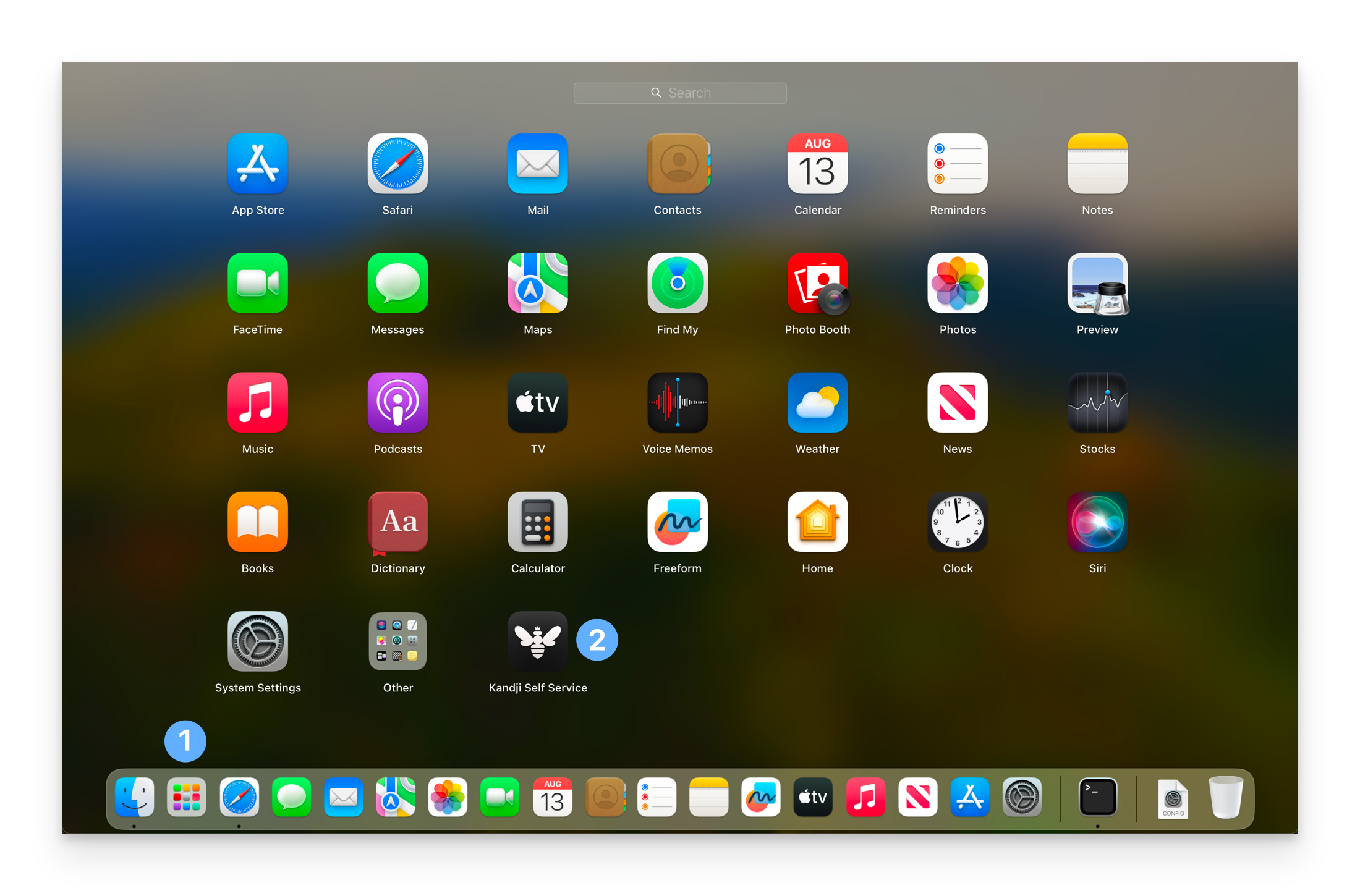Viewport: 1360px width, 896px height.
Task: Open System Settings in Launchpad grid
Action: 258,642
